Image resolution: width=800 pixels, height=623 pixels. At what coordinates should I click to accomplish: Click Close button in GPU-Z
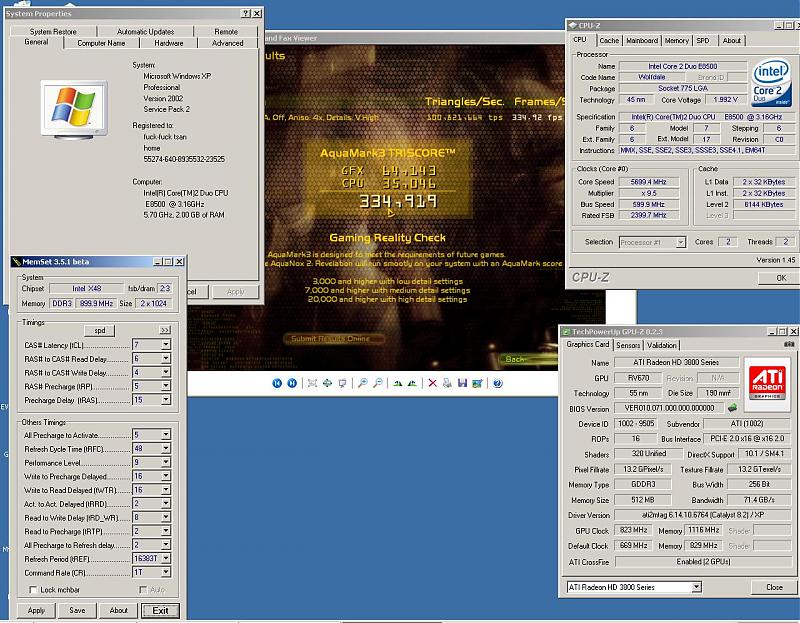[x=774, y=587]
